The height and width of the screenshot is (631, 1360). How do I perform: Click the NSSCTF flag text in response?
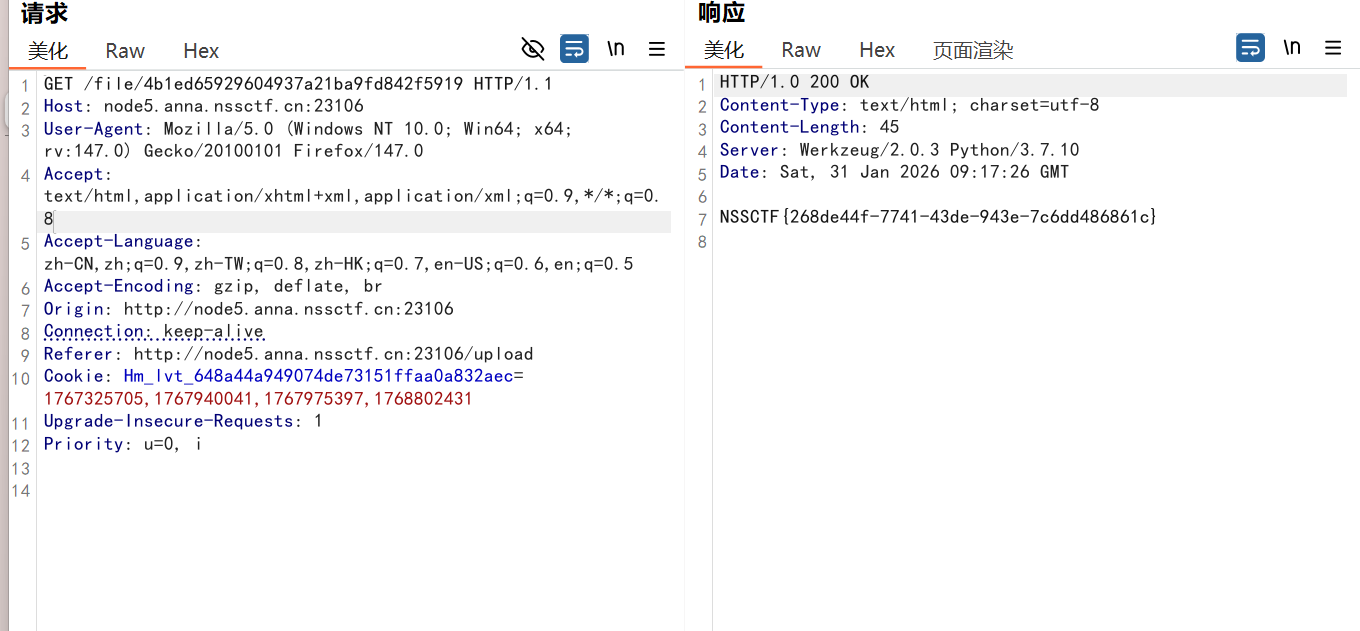click(x=937, y=217)
